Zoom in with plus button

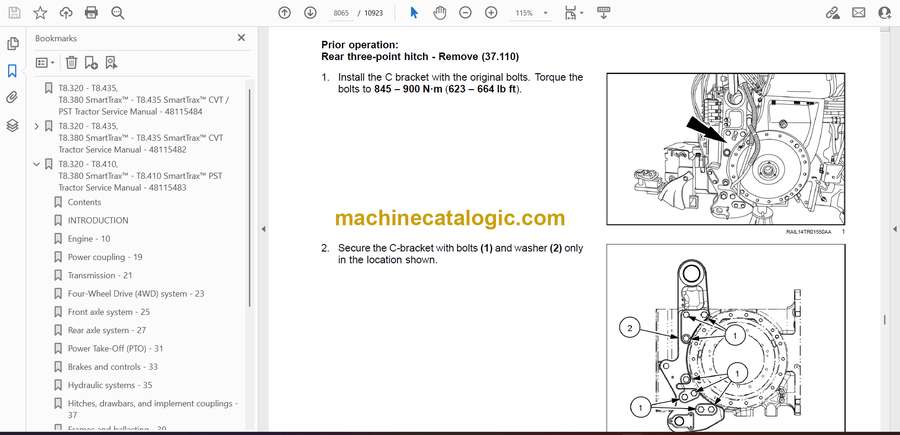[x=491, y=13]
